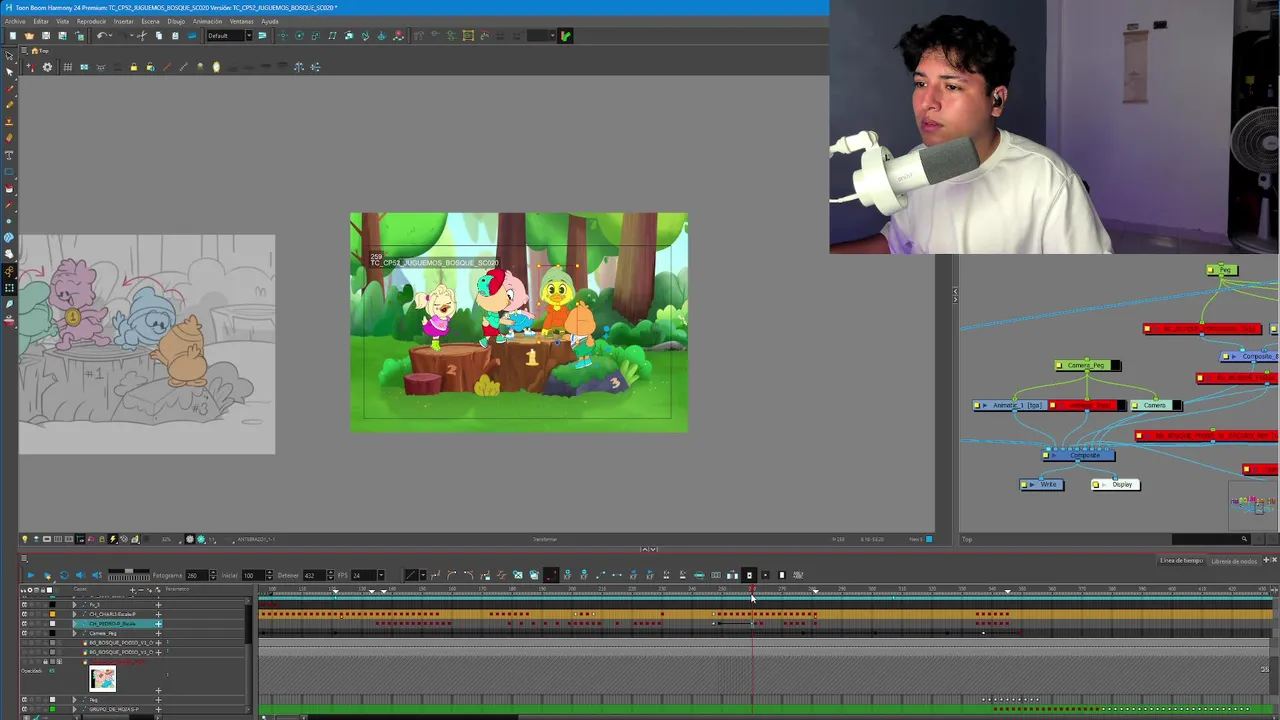Open the FPS dropdown in timeline toolbar
The width and height of the screenshot is (1280, 720).
[381, 575]
